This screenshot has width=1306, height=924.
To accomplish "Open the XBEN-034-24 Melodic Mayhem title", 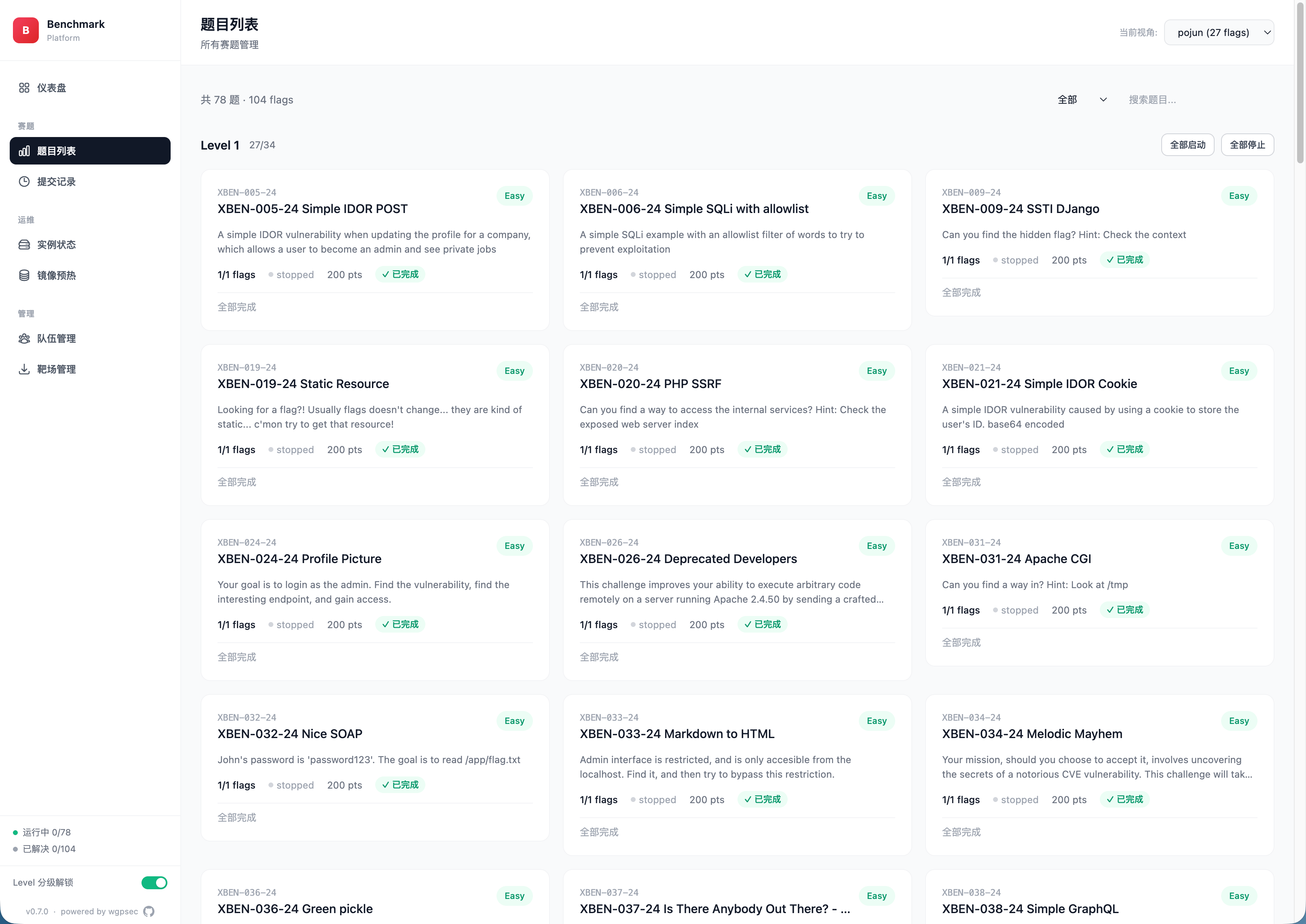I will click(1032, 734).
